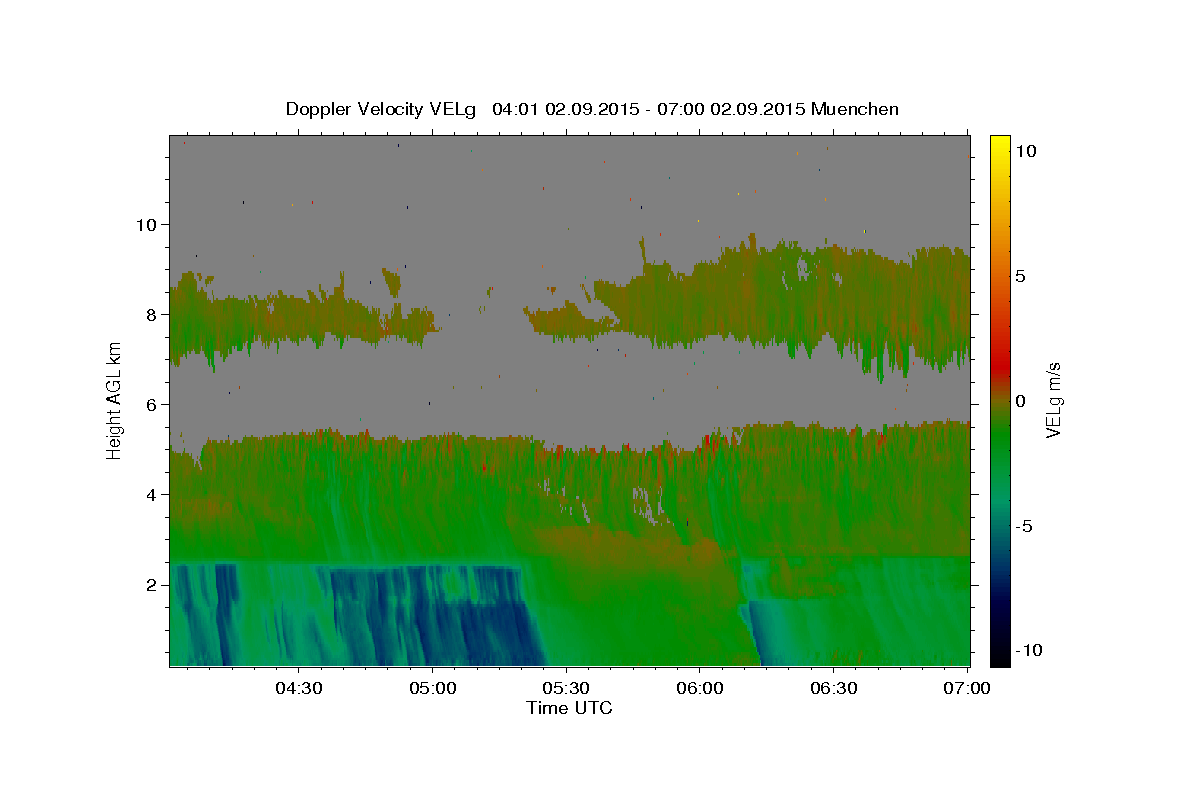Click the '04:30' time tick label
1200x800 pixels.
298,688
